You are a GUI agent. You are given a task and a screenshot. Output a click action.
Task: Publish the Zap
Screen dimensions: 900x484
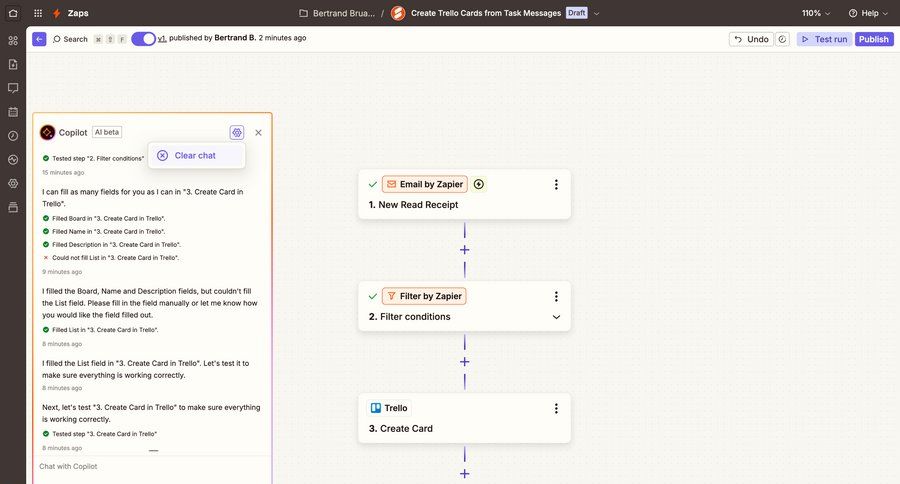874,39
